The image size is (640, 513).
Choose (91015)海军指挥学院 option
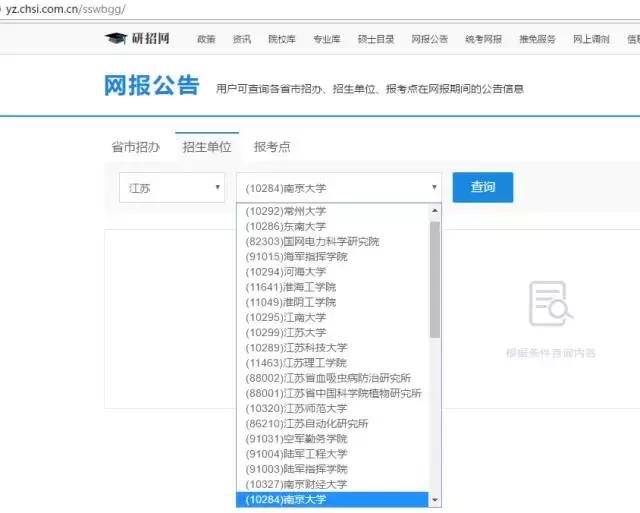pos(333,256)
